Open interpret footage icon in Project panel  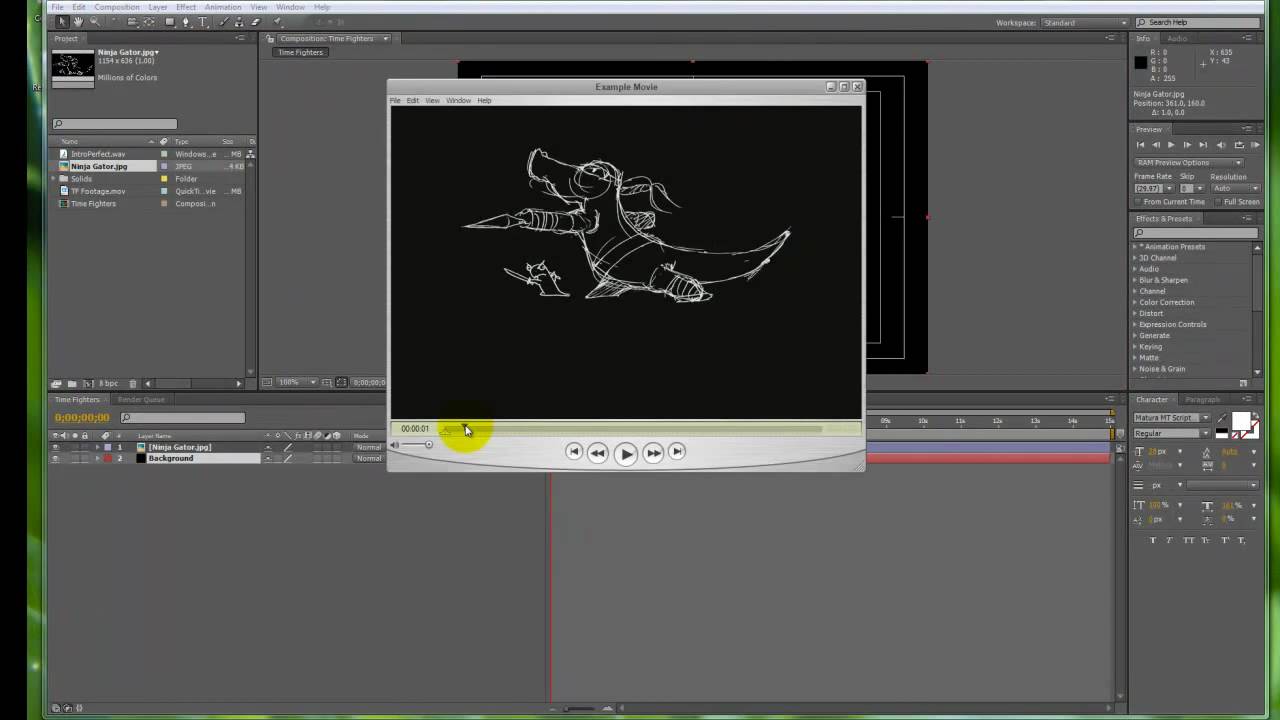tap(57, 383)
